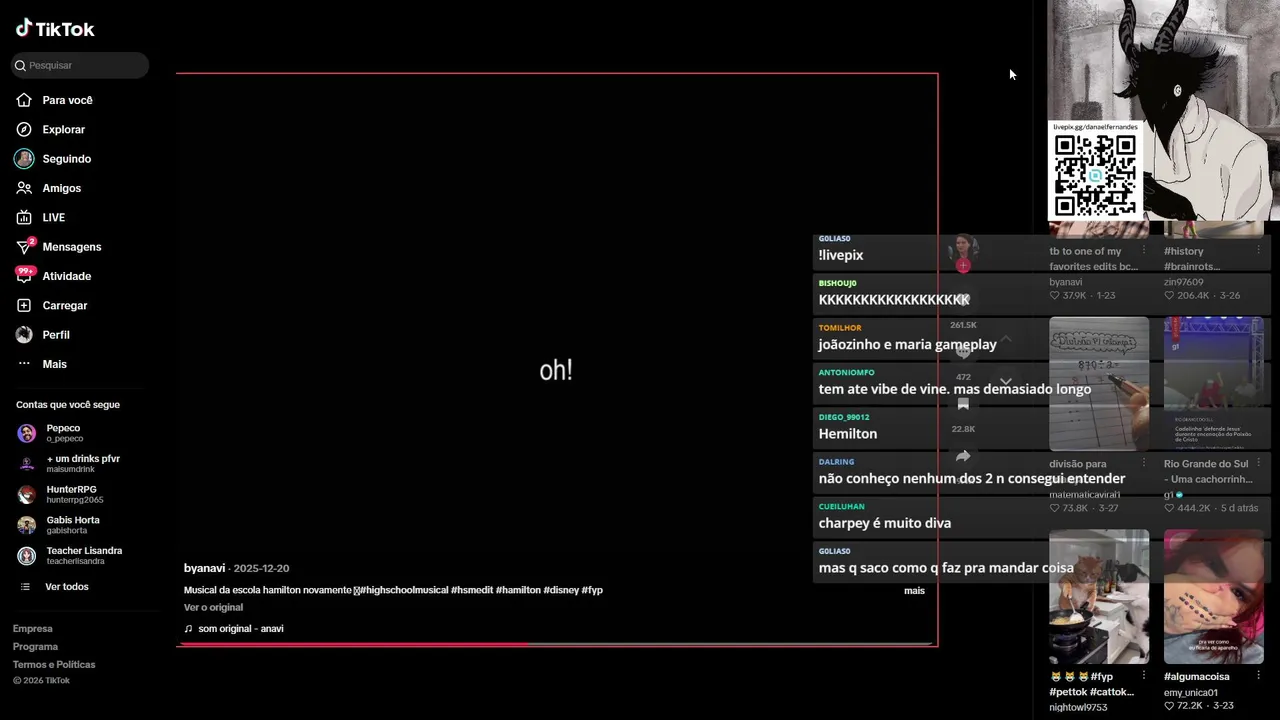Viewport: 1280px width, 720px height.
Task: Open the Mensagens paper-plane icon
Action: coord(24,247)
